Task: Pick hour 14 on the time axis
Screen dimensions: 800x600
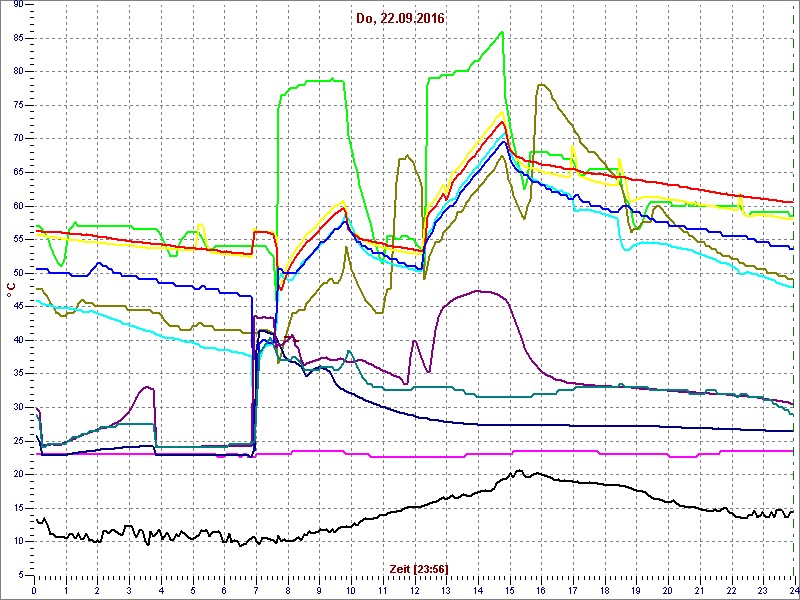Action: (x=477, y=589)
